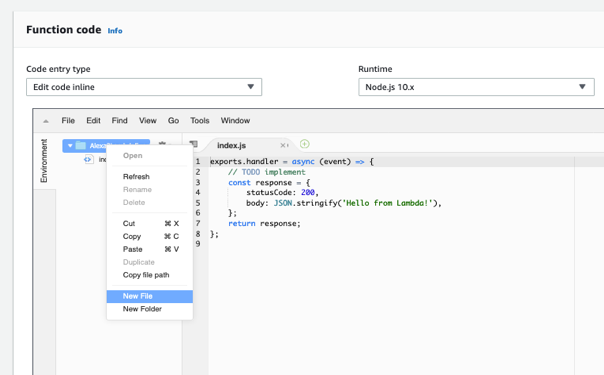Toggle the Environment side panel
The image size is (604, 375).
[44, 161]
